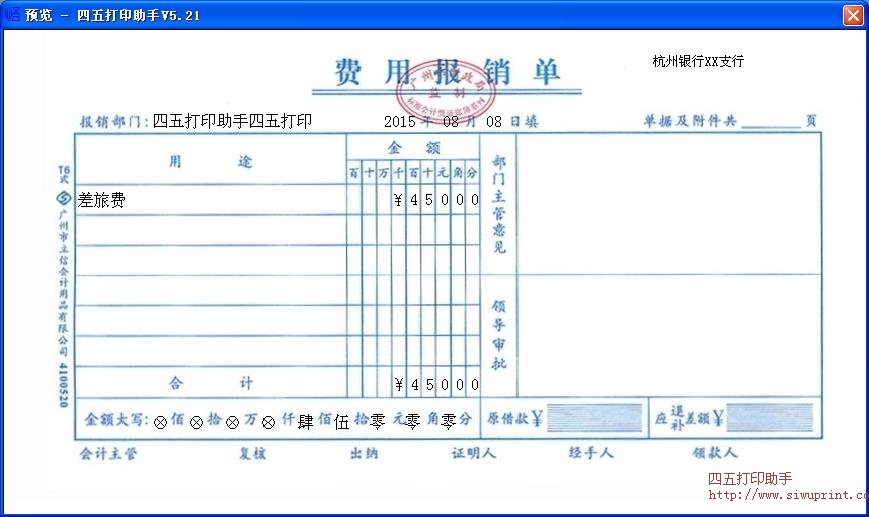Click the 领导审批 label
The height and width of the screenshot is (517, 869).
[x=499, y=335]
